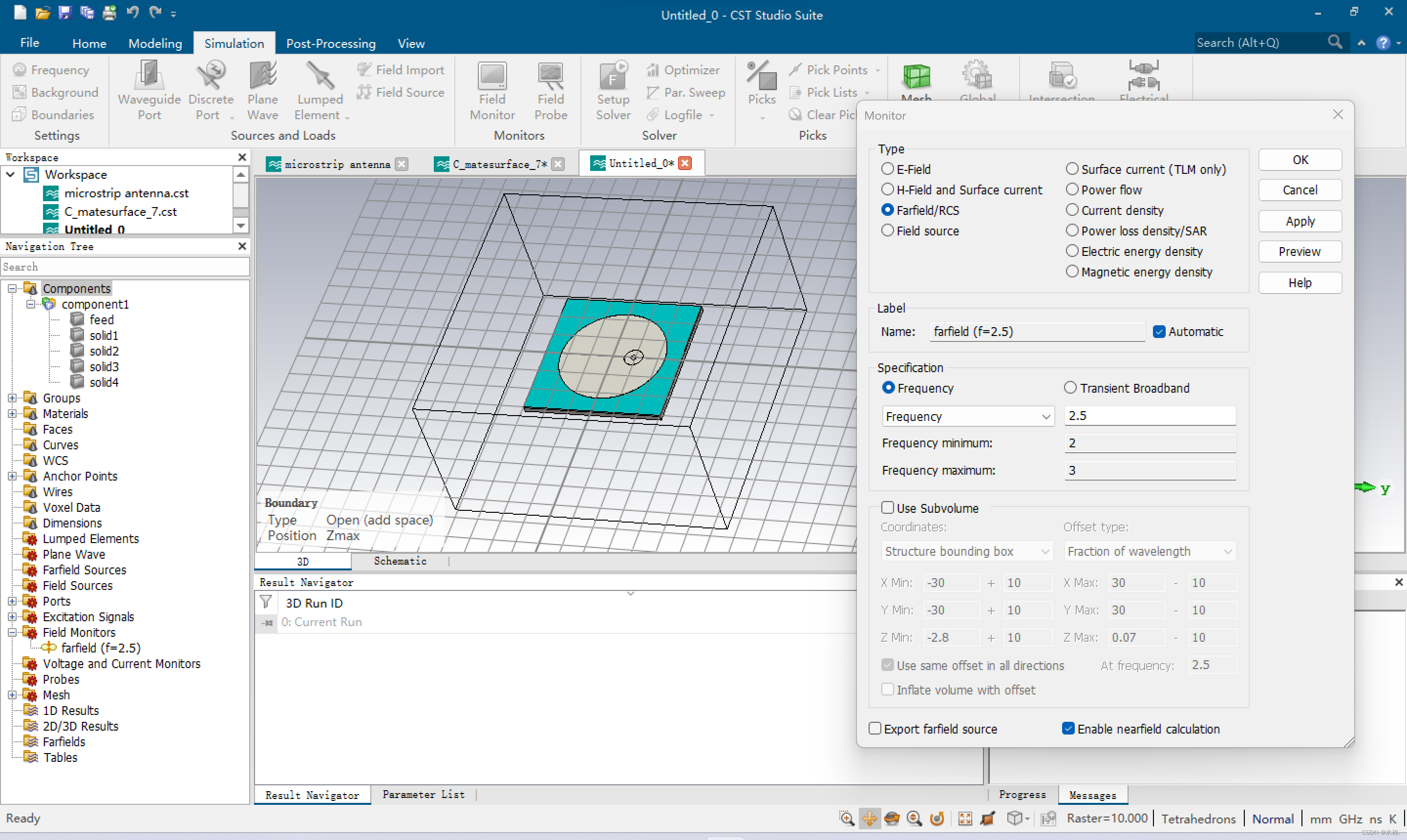
Task: Click the Lumped Element icon
Action: (x=320, y=76)
